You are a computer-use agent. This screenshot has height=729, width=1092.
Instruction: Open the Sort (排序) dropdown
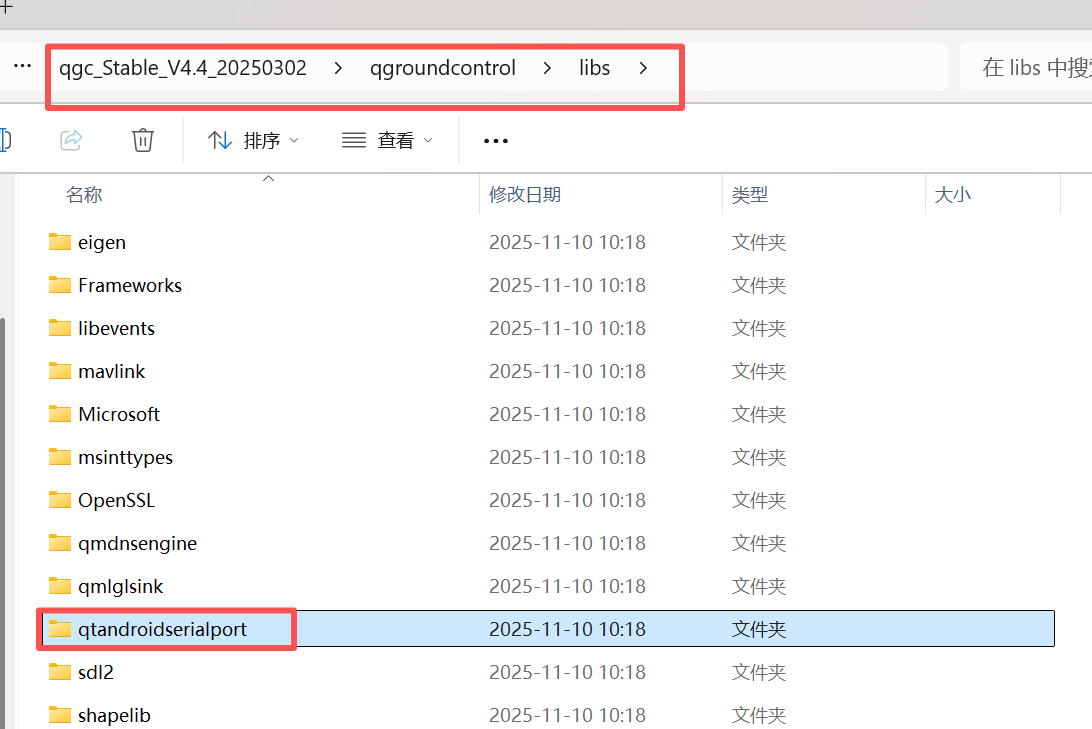coord(254,141)
